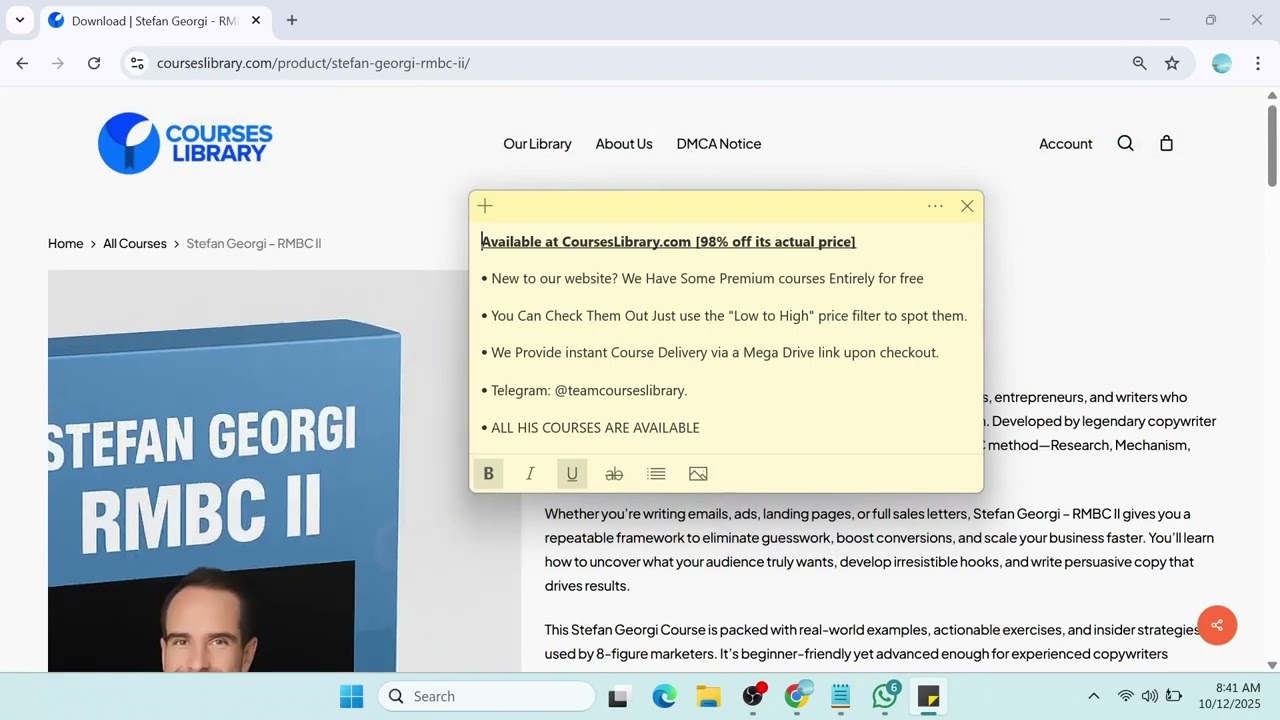Click the 'Telegram: @teamcourseslibrary.' note line
Image resolution: width=1280 pixels, height=720 pixels.
pos(589,390)
